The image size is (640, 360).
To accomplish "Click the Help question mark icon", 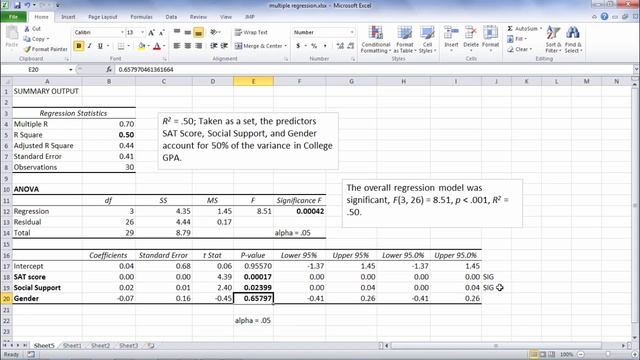I will coord(604,17).
